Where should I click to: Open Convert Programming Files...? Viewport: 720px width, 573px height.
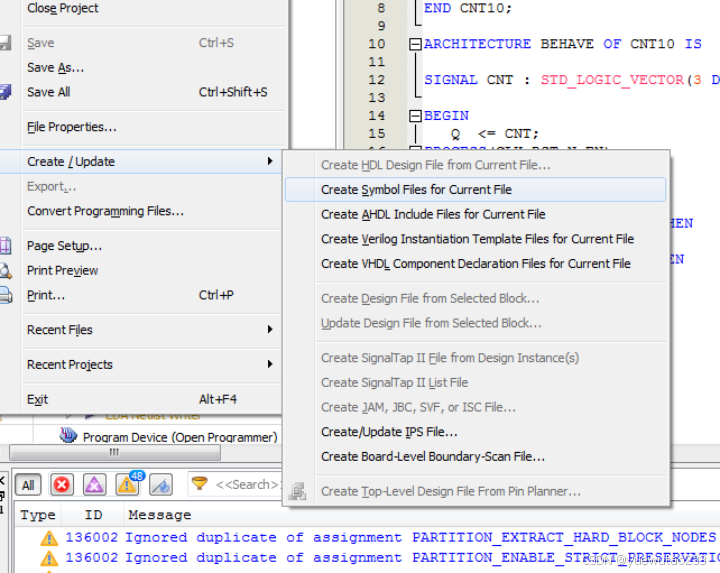(x=105, y=211)
